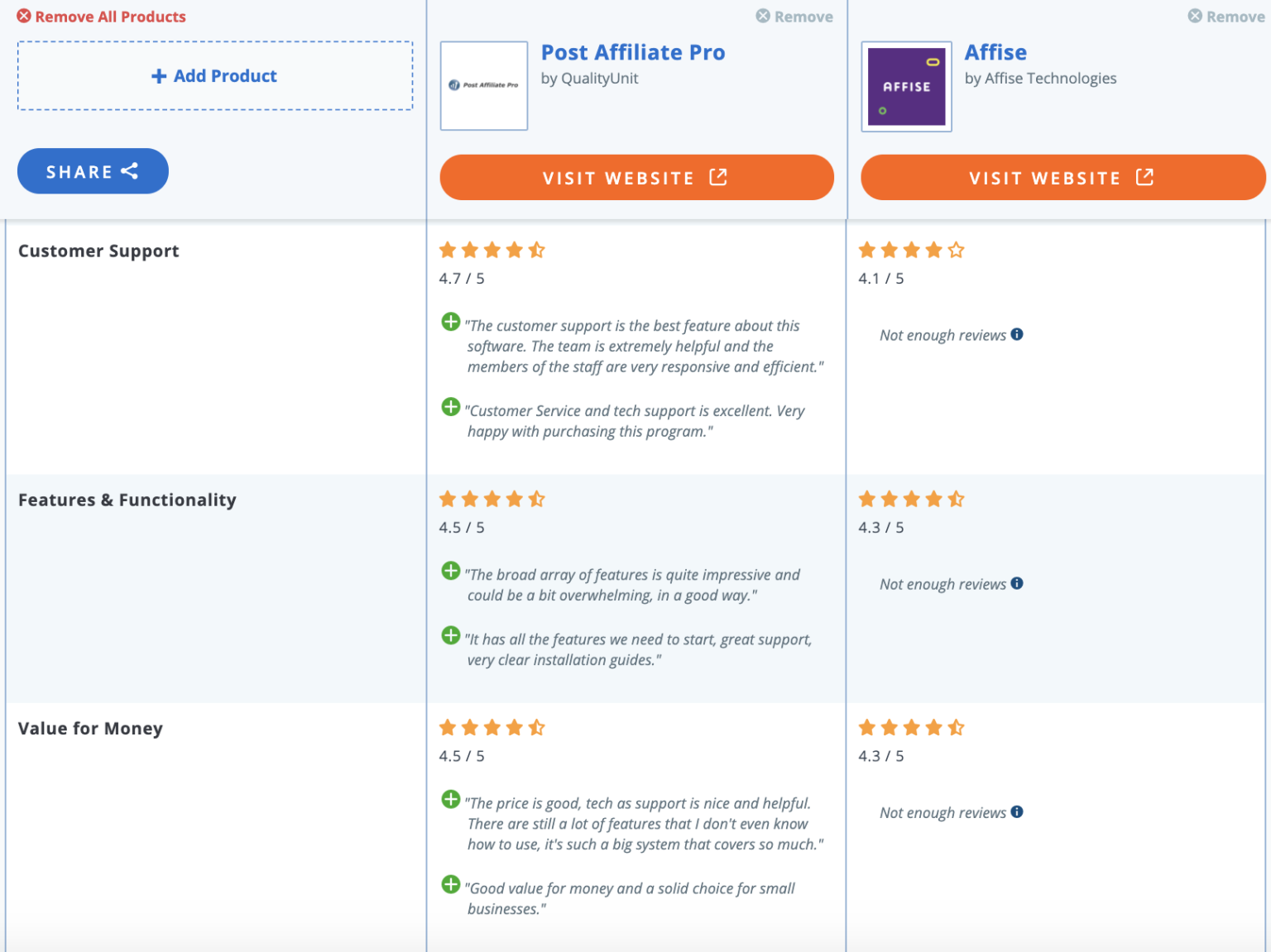Click info icon beside Value for Money 'Not enough reviews'
Screen dimensions: 1271x952
tap(1017, 812)
